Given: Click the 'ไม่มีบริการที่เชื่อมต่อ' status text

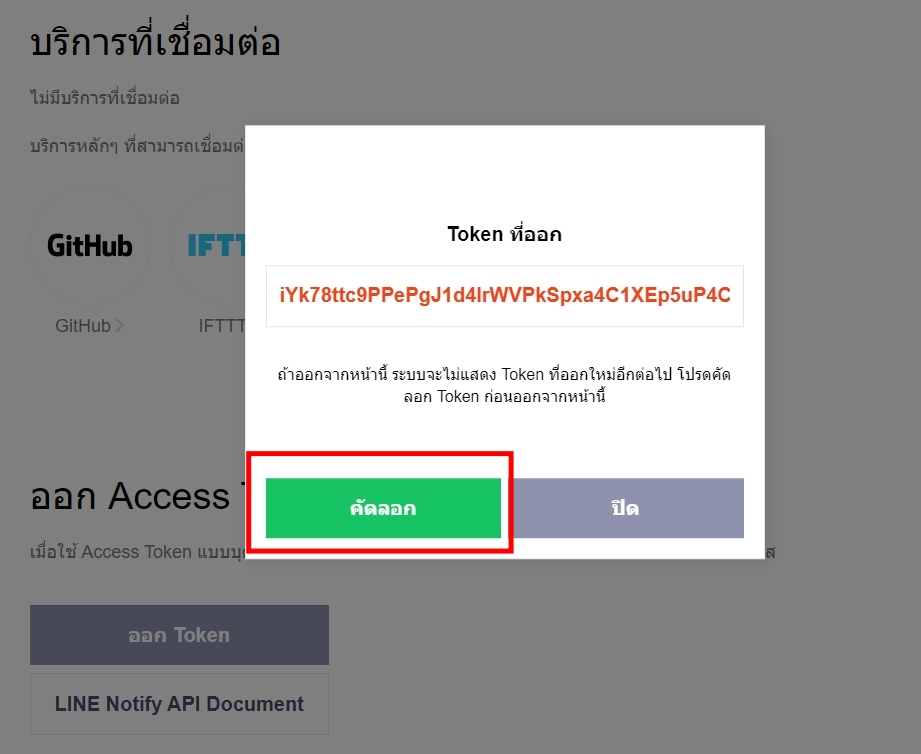Looking at the screenshot, I should click(x=105, y=97).
